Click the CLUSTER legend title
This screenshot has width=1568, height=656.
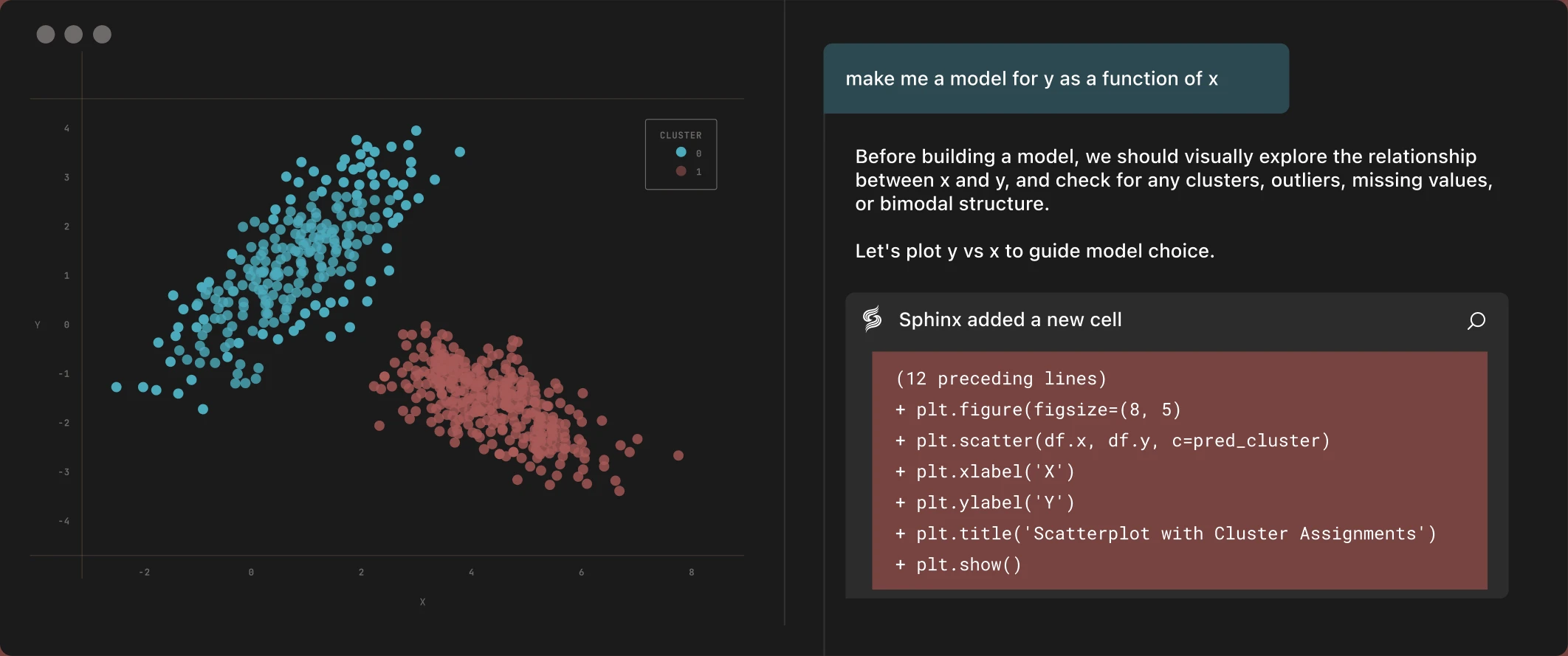tap(681, 135)
